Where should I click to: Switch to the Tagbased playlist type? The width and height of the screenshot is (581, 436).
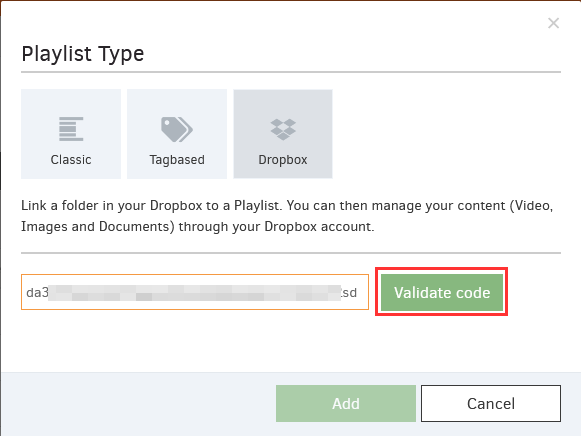tap(177, 134)
